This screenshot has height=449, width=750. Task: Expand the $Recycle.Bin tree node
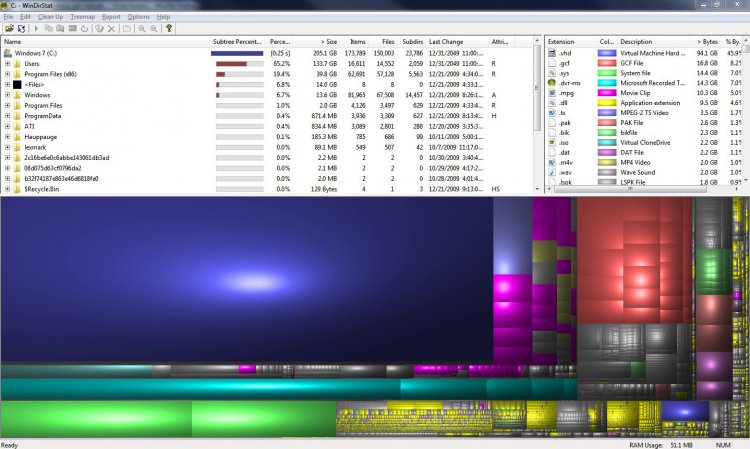click(7, 189)
